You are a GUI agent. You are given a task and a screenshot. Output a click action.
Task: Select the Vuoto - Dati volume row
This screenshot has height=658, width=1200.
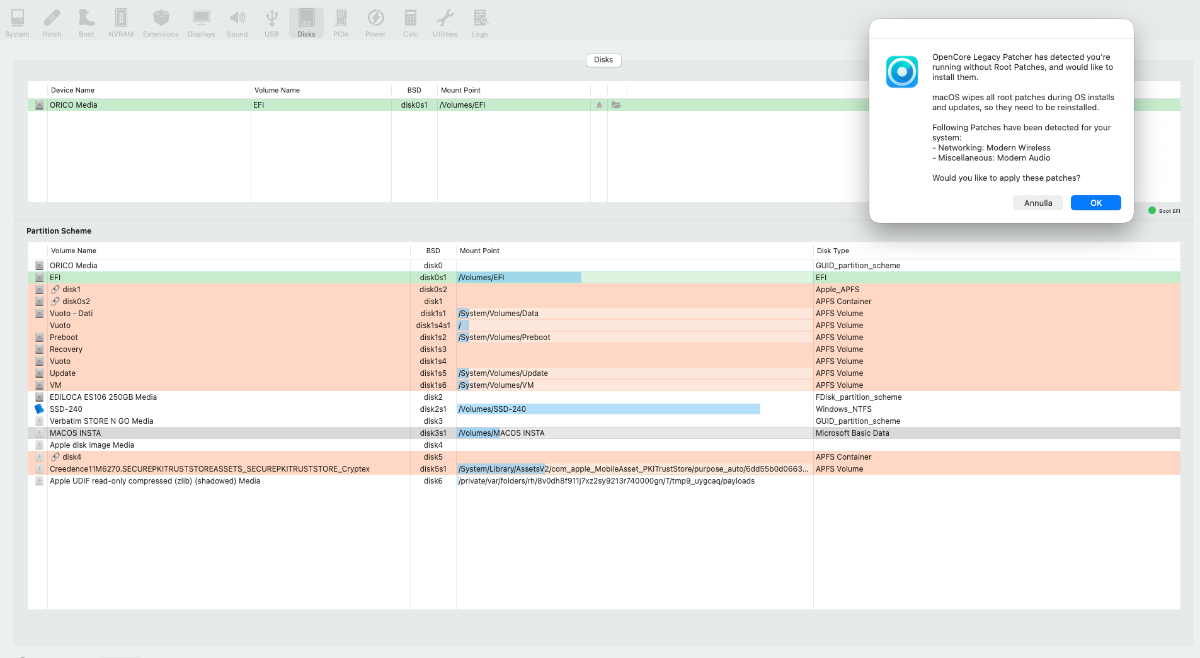pyautogui.click(x=604, y=313)
